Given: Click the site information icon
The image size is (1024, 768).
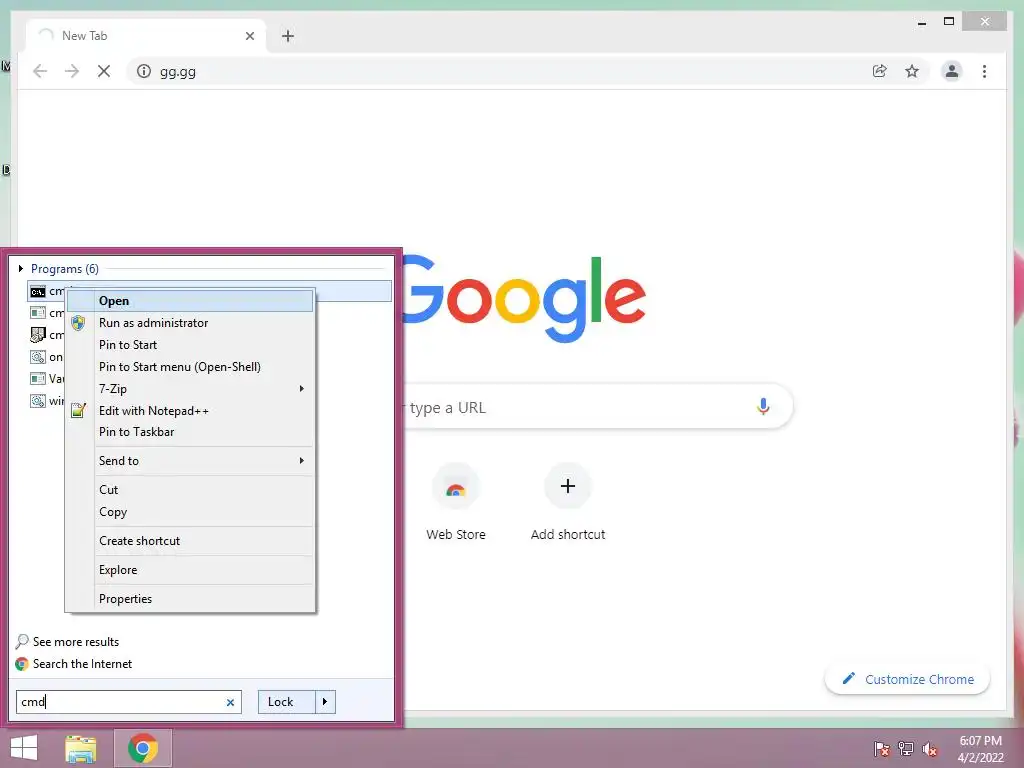Looking at the screenshot, I should [144, 71].
